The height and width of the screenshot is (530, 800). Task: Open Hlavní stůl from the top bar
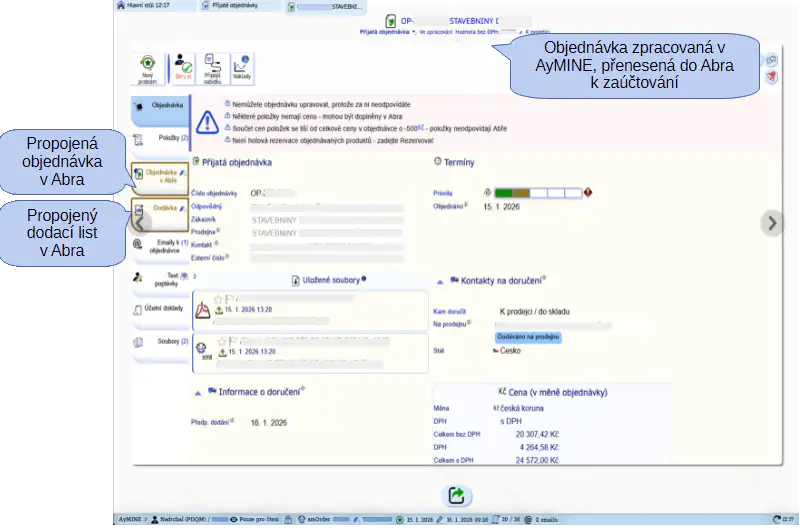point(140,5)
